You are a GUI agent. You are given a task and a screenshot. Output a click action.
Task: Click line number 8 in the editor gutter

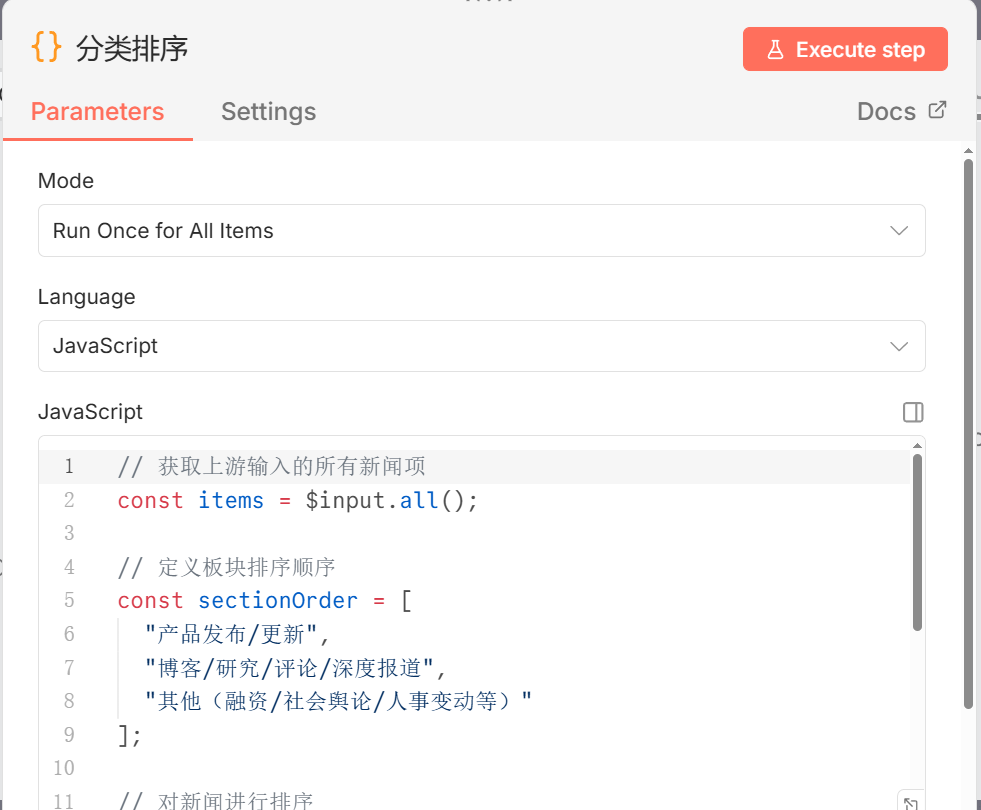pos(68,701)
